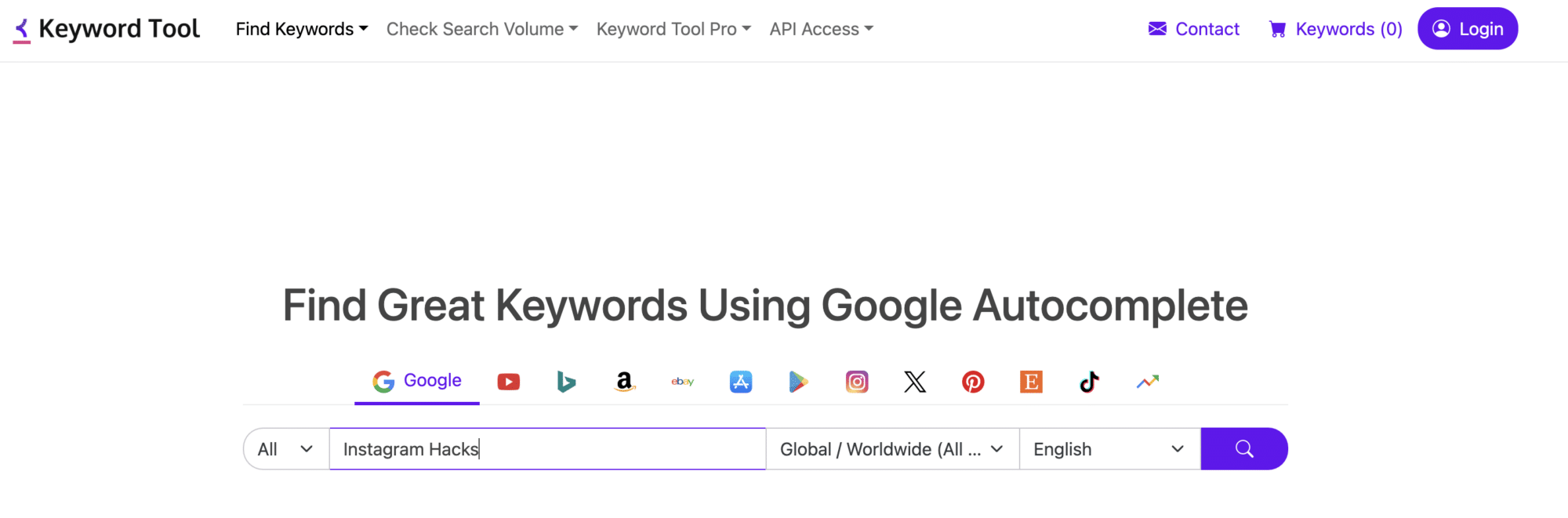Open the YouTube keyword tab
Viewport: 1568px width, 518px height.
point(508,382)
